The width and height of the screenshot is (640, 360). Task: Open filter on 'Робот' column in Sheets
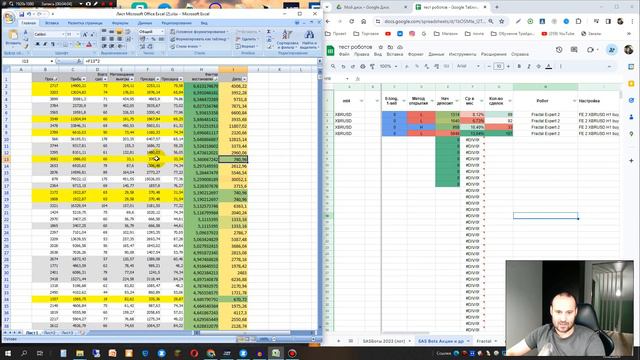574,101
